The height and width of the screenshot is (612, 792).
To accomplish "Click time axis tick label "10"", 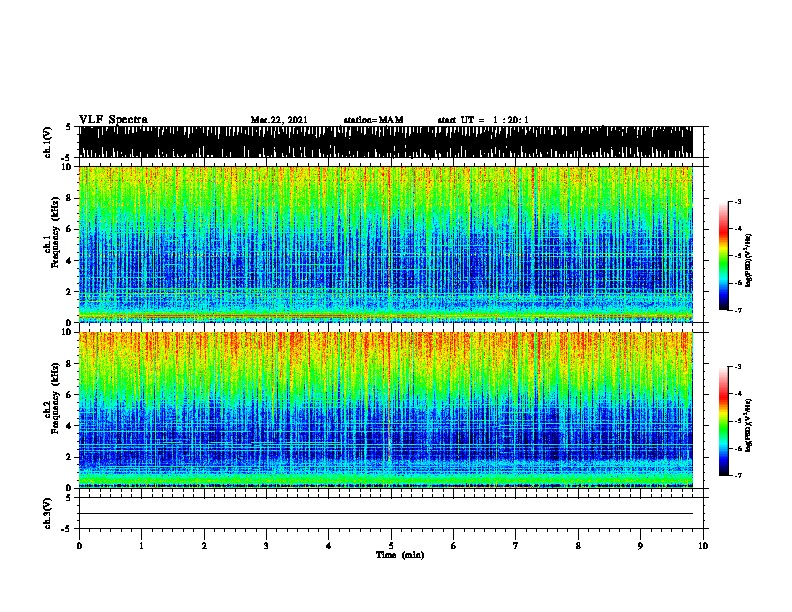I will [x=703, y=546].
